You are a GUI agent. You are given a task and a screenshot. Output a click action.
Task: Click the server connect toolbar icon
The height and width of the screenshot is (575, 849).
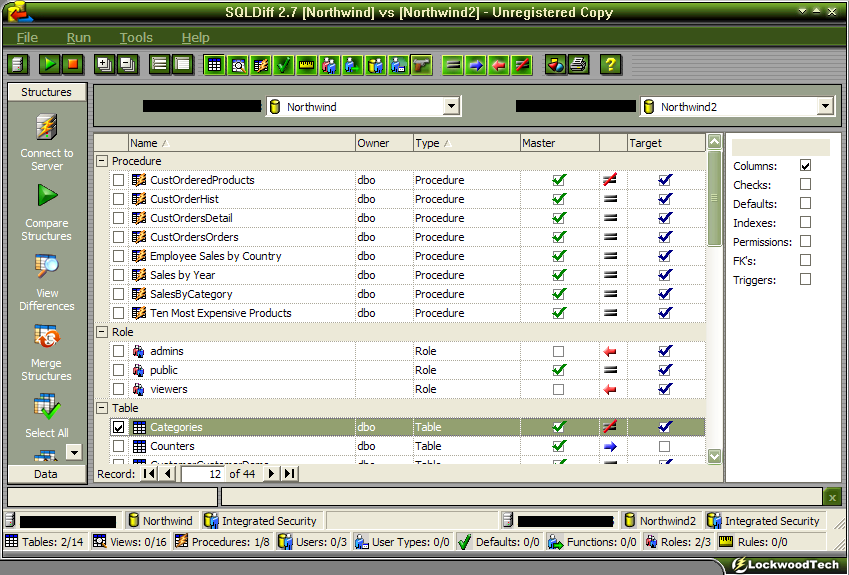click(x=17, y=64)
